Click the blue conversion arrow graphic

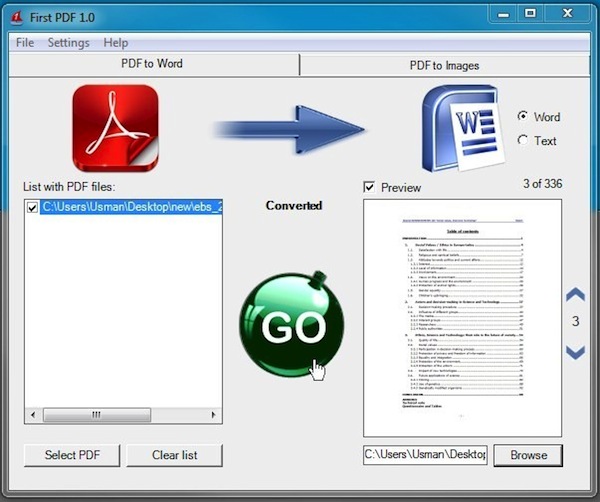tap(289, 129)
